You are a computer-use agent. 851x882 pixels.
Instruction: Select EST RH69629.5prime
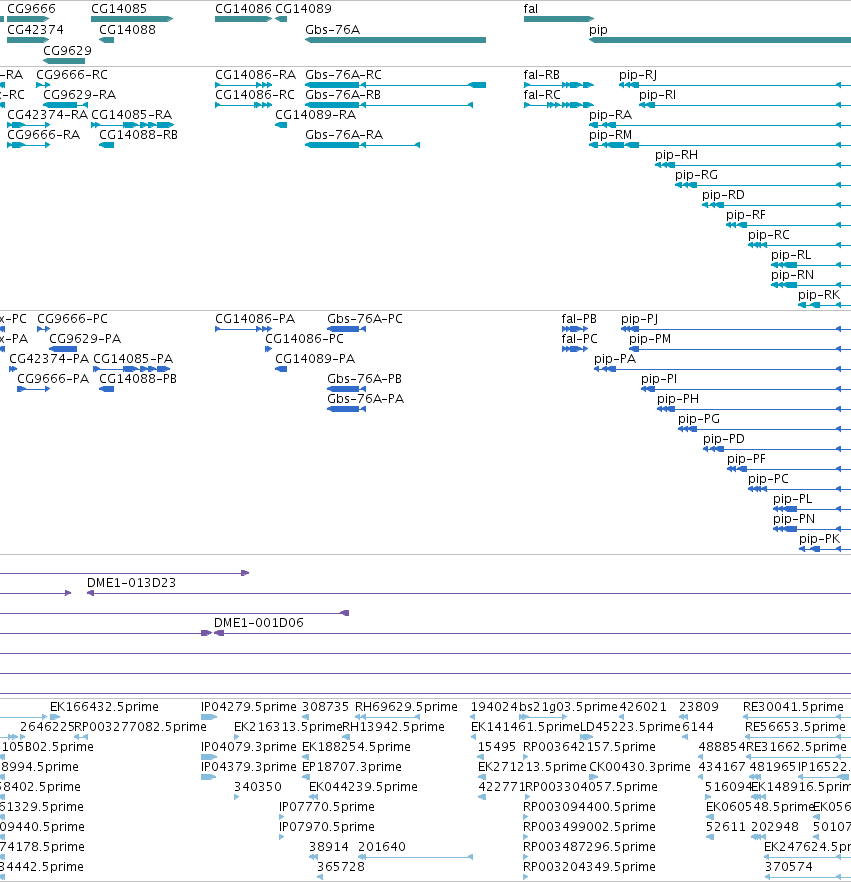point(406,706)
